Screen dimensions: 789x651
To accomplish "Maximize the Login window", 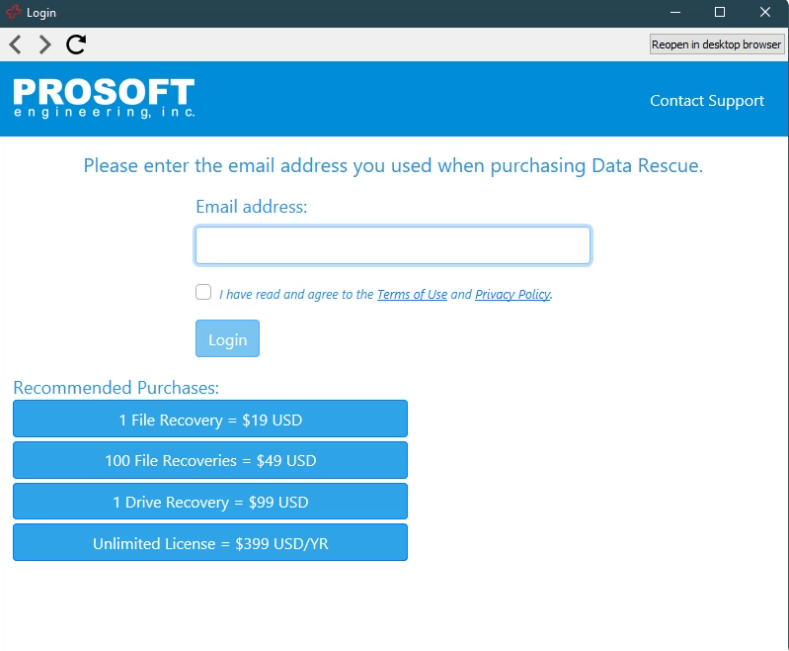I will click(x=720, y=12).
